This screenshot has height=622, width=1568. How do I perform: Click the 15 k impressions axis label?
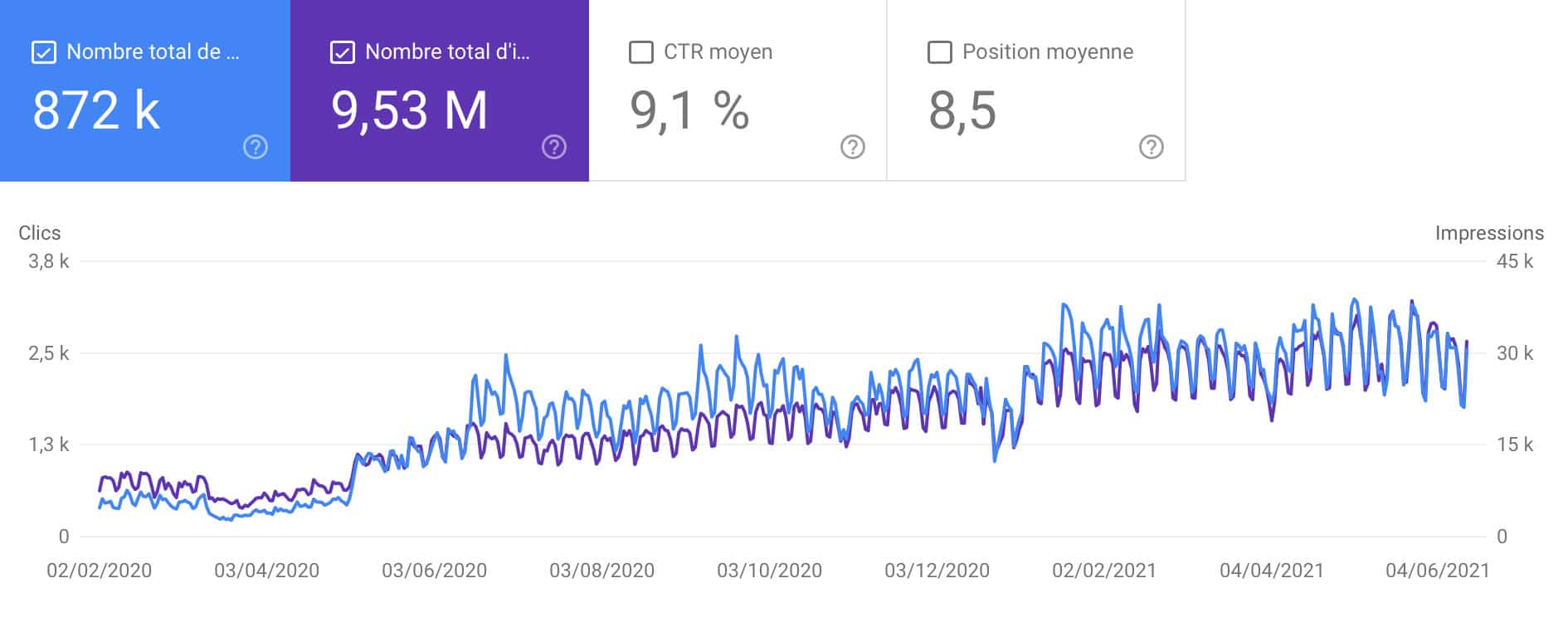1515,445
